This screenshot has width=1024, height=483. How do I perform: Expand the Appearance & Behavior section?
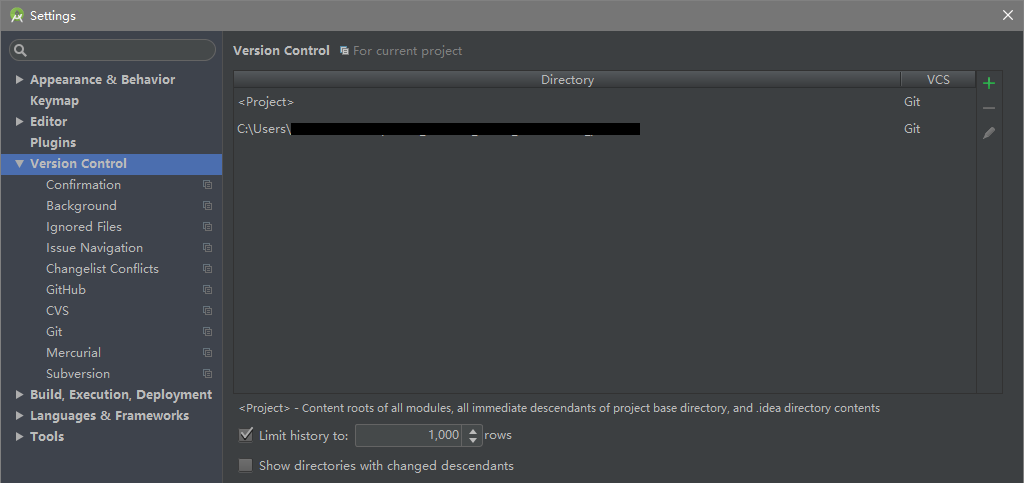[19, 80]
